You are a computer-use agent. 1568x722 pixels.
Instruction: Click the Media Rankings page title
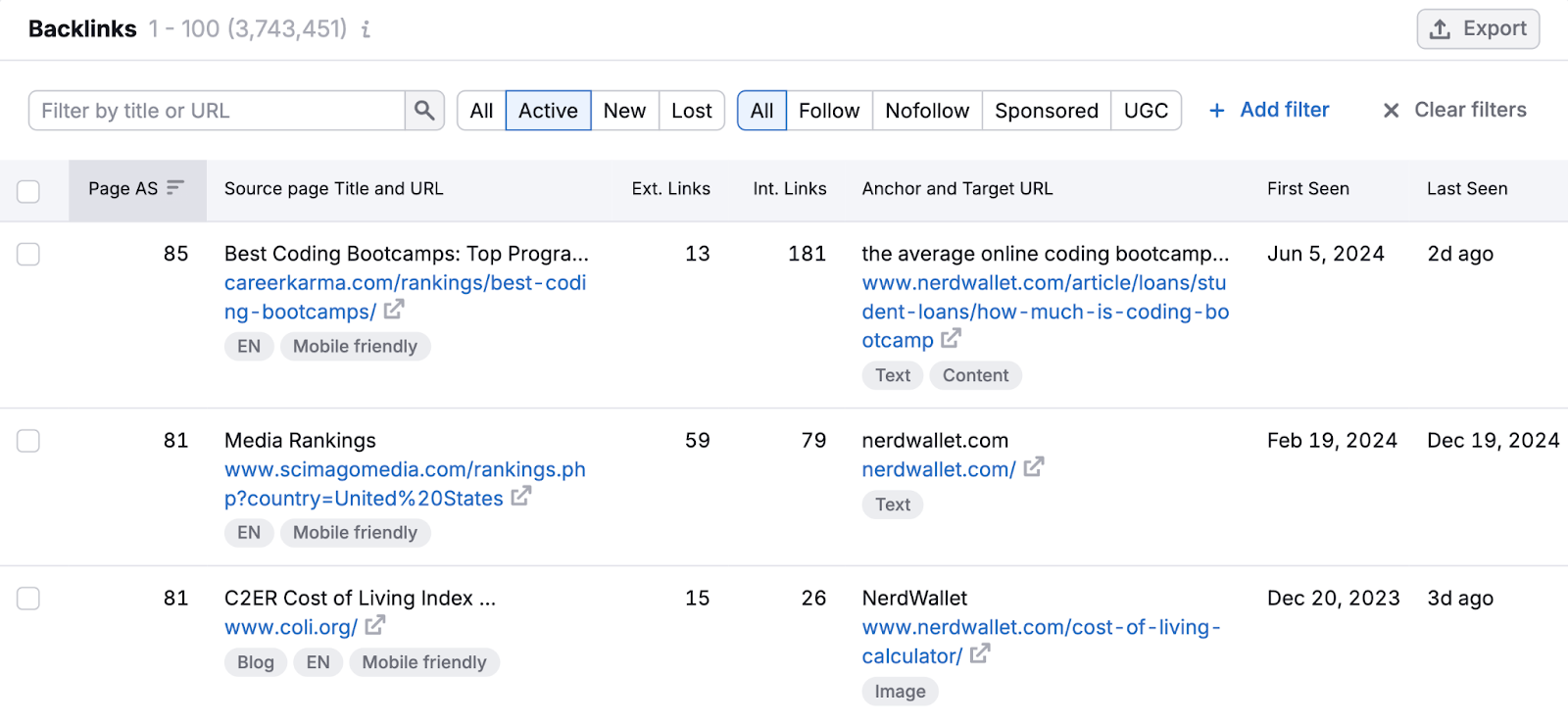pos(300,441)
